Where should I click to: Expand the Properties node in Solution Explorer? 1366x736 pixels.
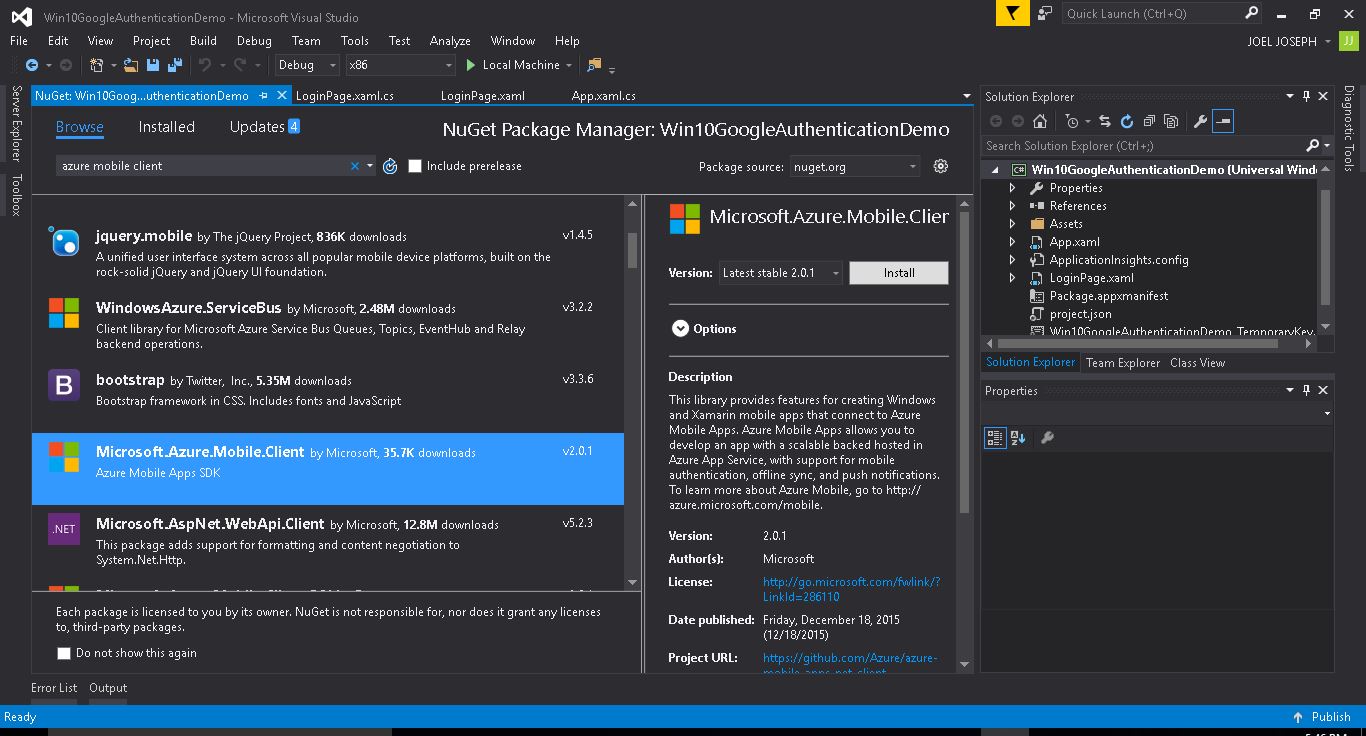[1012, 188]
